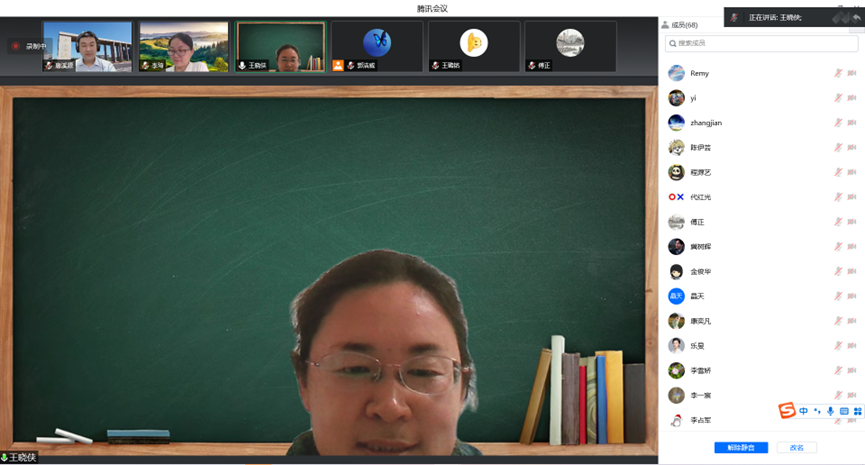This screenshot has width=865, height=465.
Task: Select the 王晓侠 video thumbnail with green border
Action: click(280, 46)
